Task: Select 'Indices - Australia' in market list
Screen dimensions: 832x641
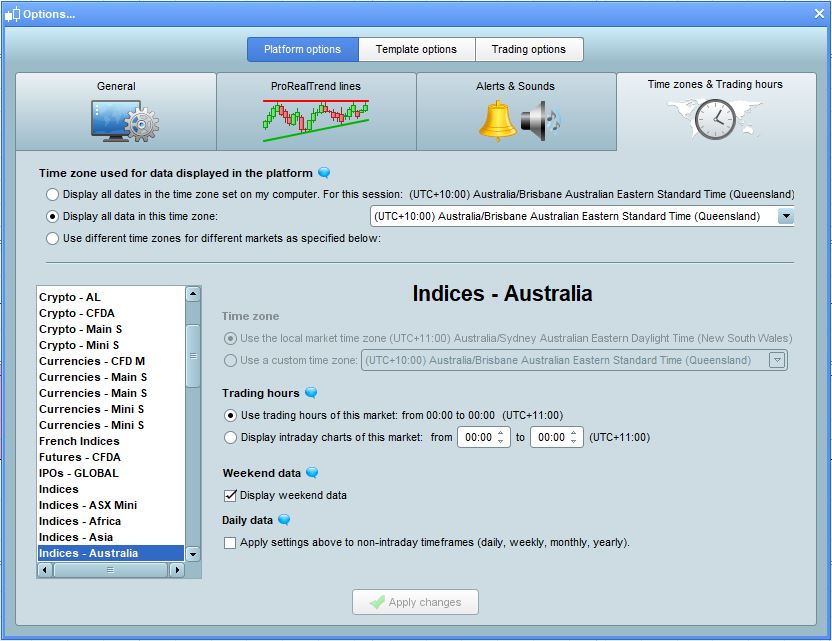Action: click(x=111, y=553)
